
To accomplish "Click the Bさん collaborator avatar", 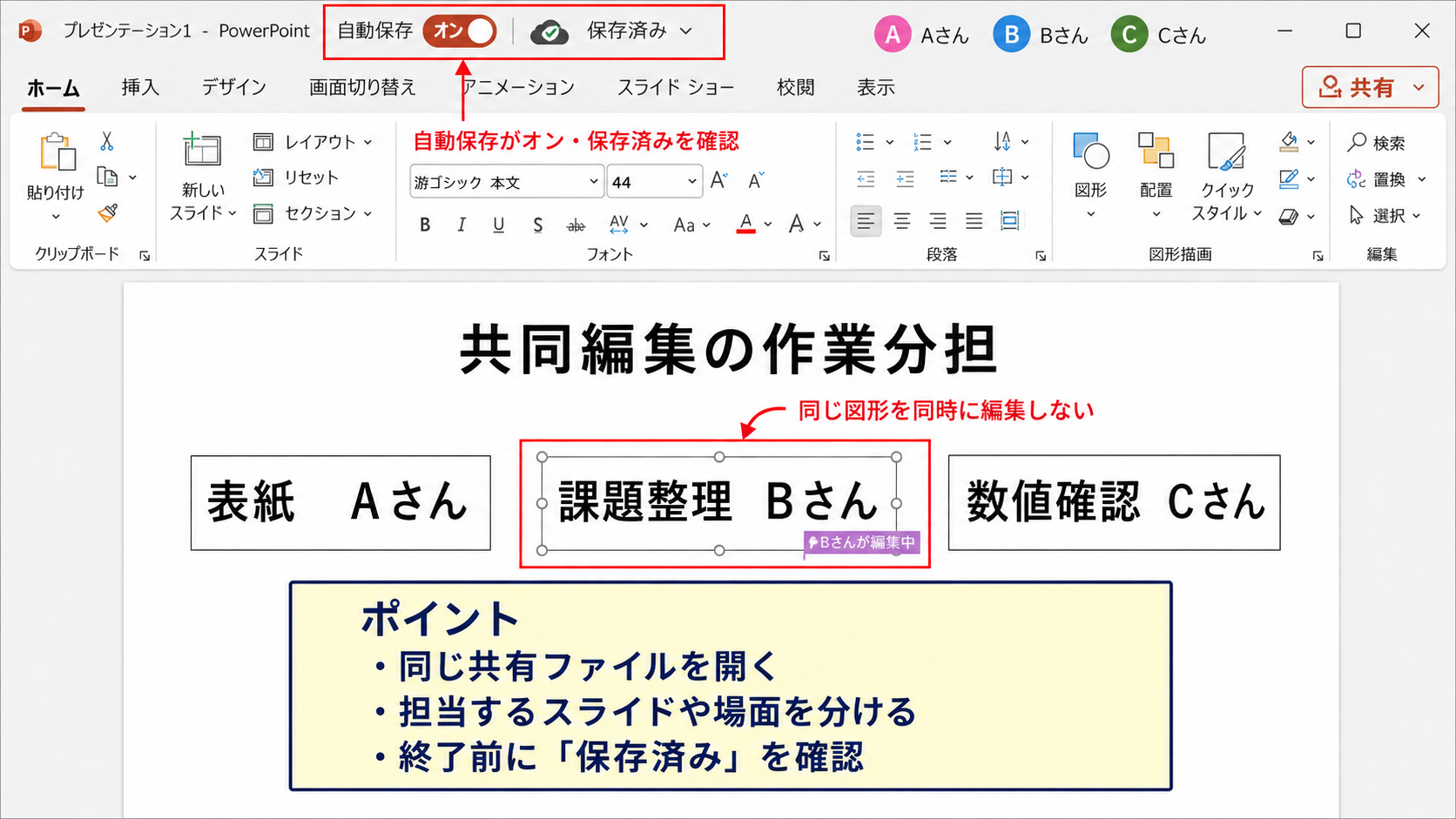I will 1011,35.
